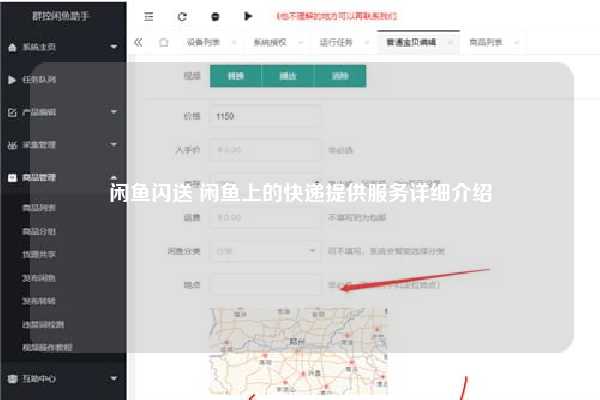Switch to the 运行任务 tab
The image size is (600, 400).
tap(336, 42)
